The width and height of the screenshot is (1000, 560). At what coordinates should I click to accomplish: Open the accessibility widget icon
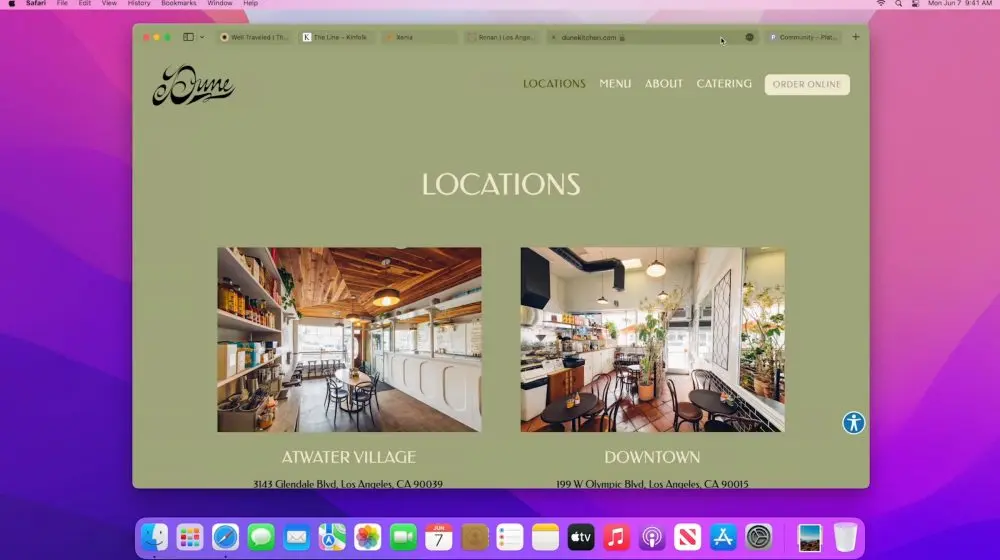click(x=853, y=422)
